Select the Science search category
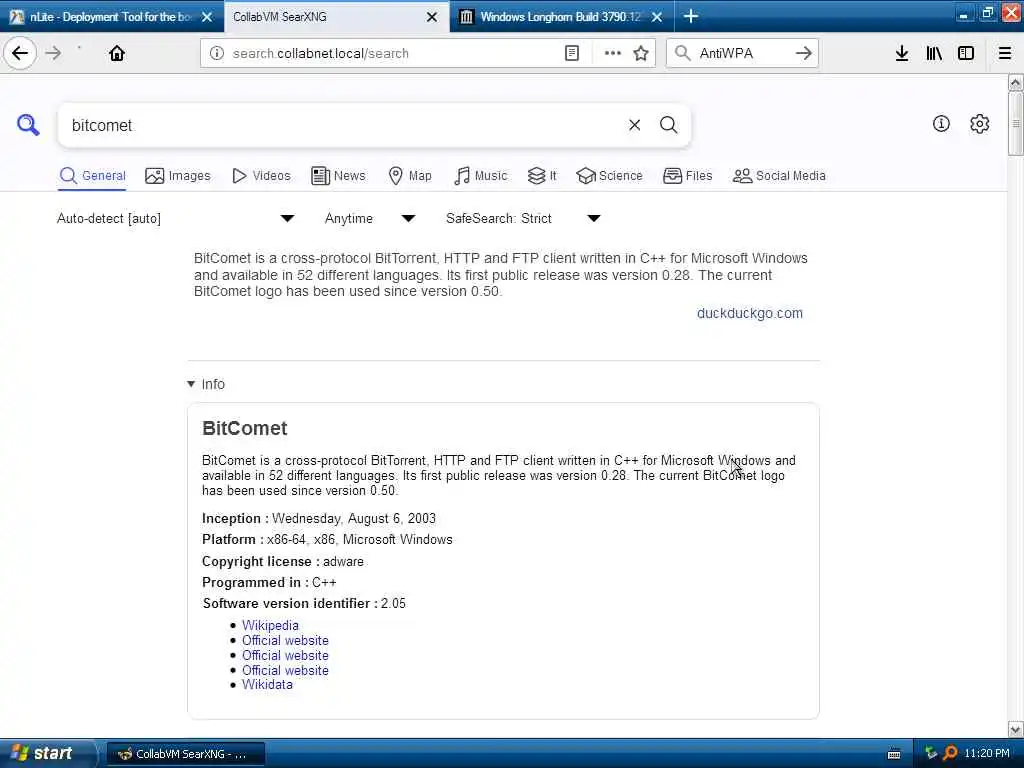Viewport: 1024px width, 768px height. point(610,176)
